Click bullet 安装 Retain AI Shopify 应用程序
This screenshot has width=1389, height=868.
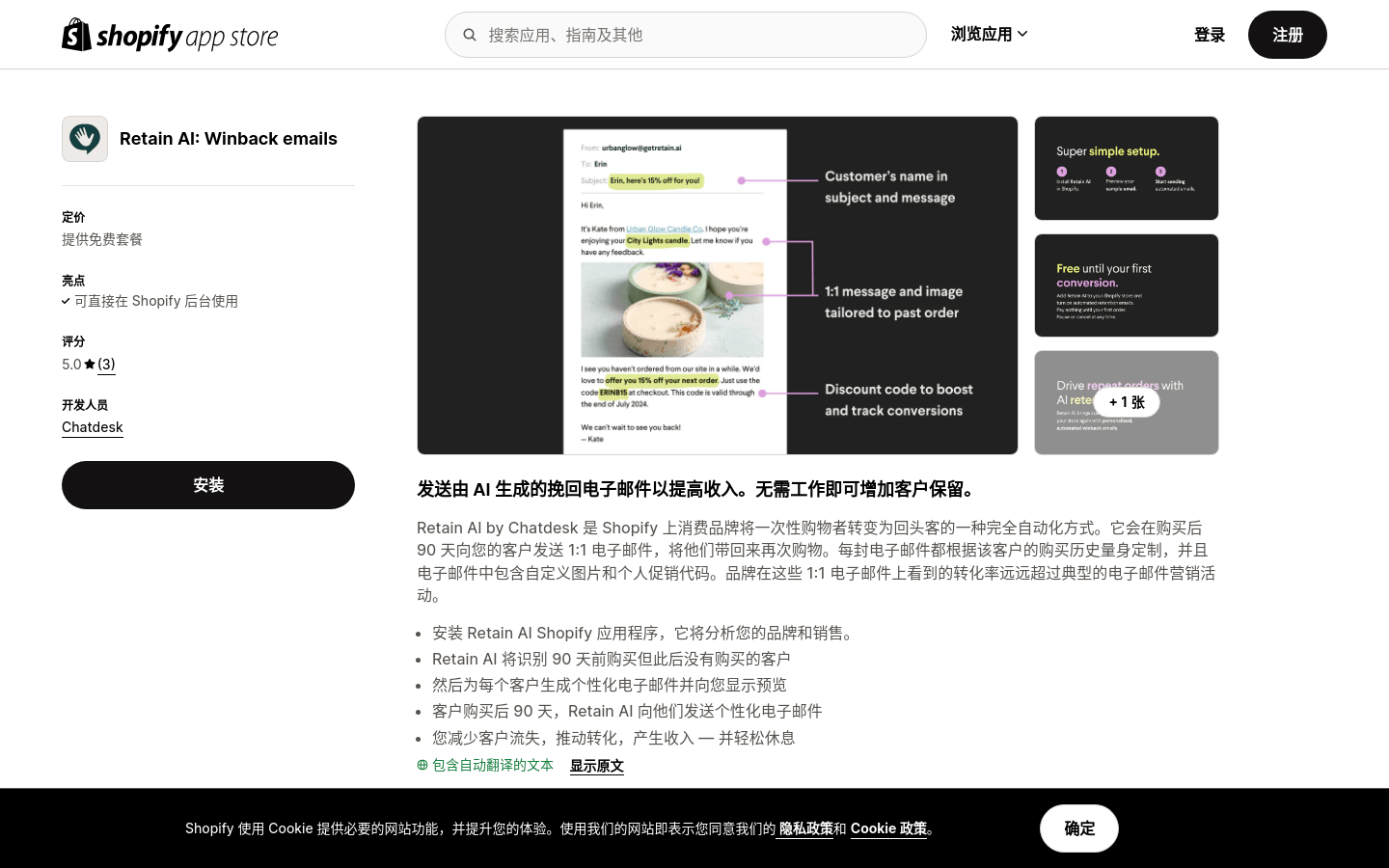[x=643, y=633]
